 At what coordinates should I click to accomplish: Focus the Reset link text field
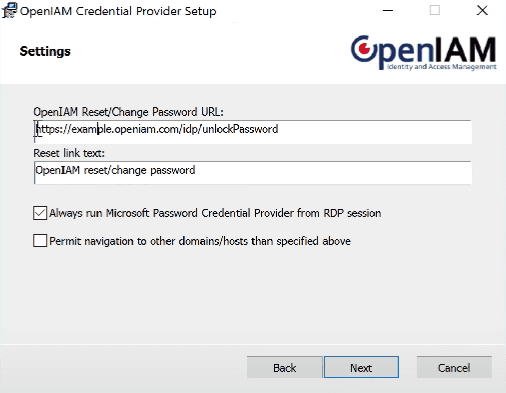[253, 172]
